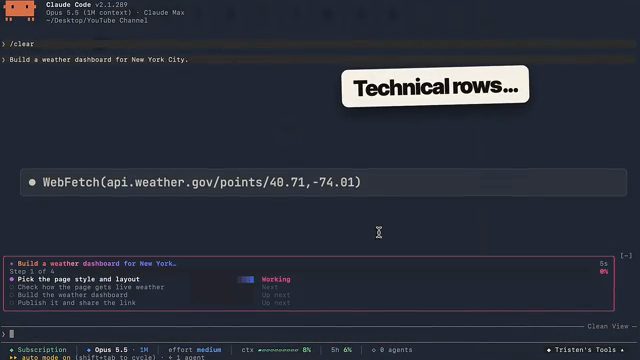The image size is (640, 360).
Task: Click the '0%' progress value in the task panel
Action: point(604,271)
